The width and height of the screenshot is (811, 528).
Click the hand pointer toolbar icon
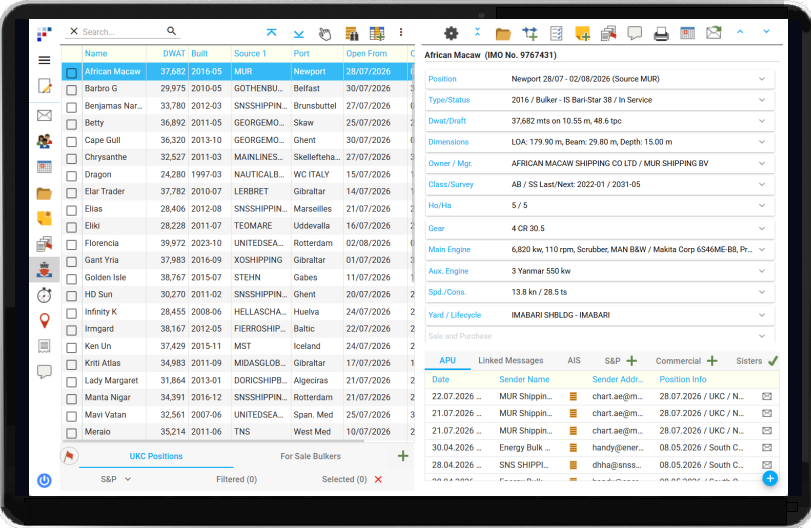coord(325,34)
